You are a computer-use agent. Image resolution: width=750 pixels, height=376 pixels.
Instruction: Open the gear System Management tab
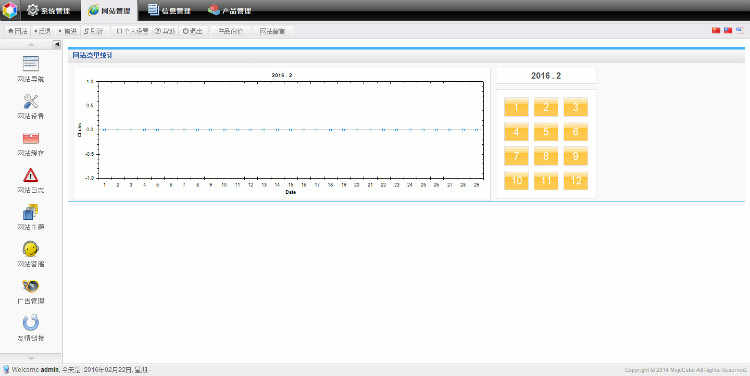(48, 10)
